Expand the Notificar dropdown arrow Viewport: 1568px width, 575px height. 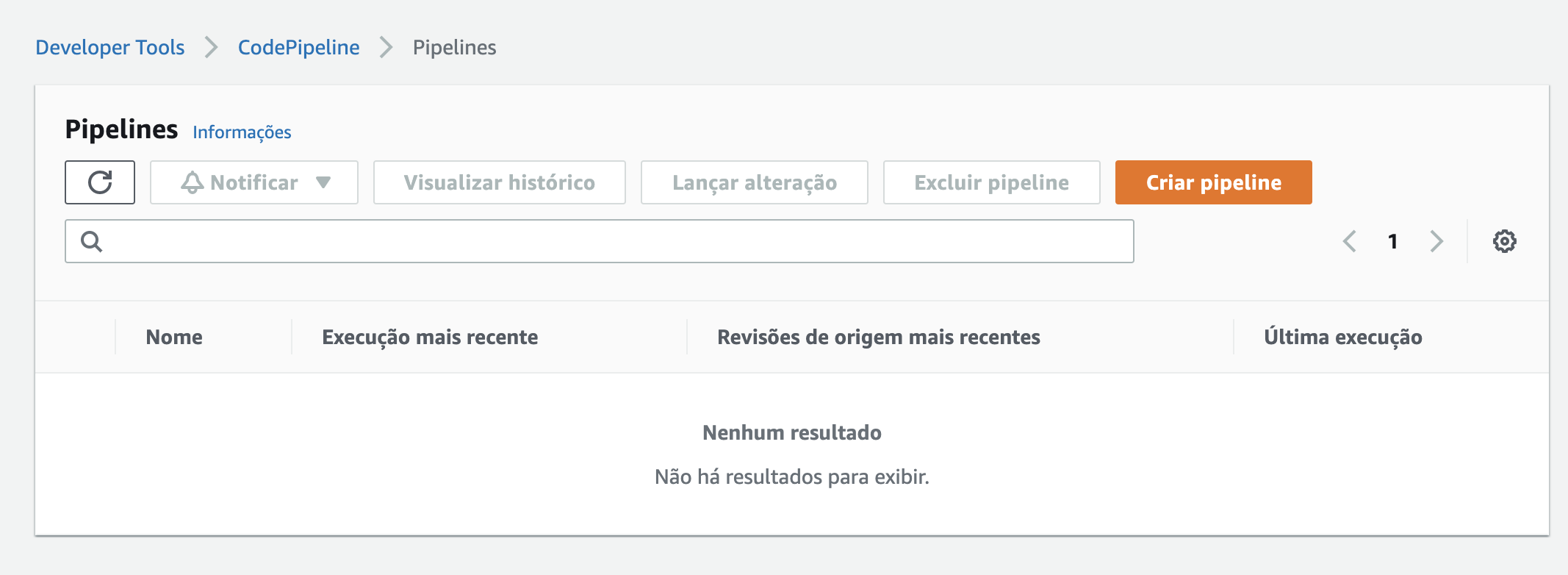[323, 182]
